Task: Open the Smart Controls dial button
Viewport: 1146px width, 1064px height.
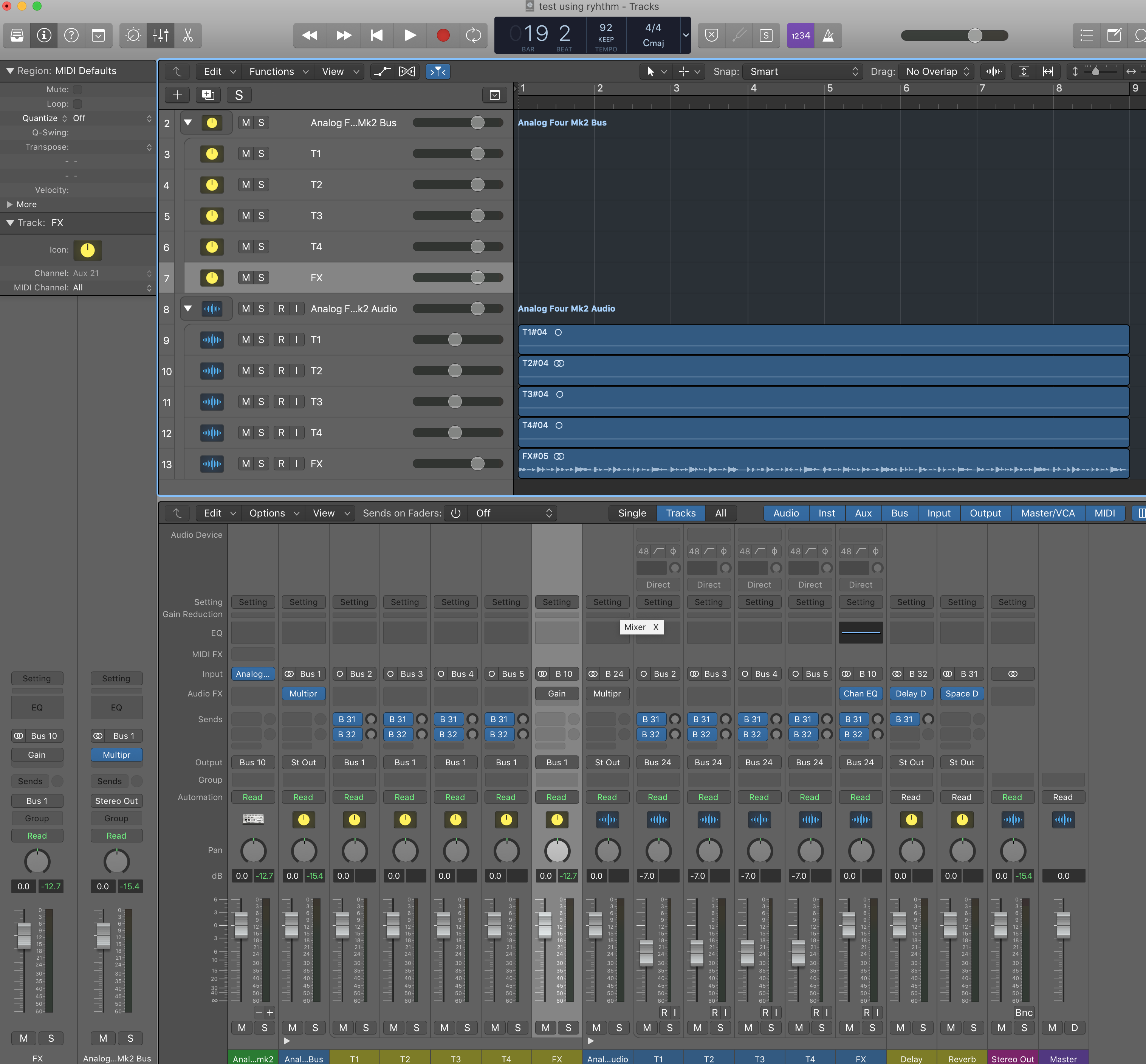Action: pyautogui.click(x=133, y=36)
